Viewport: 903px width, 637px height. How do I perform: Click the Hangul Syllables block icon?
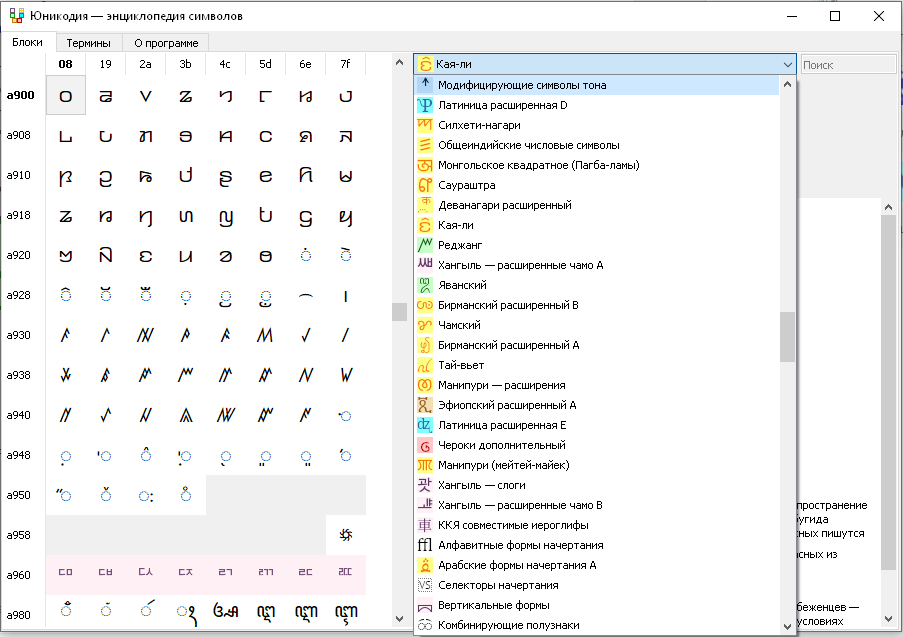point(425,485)
